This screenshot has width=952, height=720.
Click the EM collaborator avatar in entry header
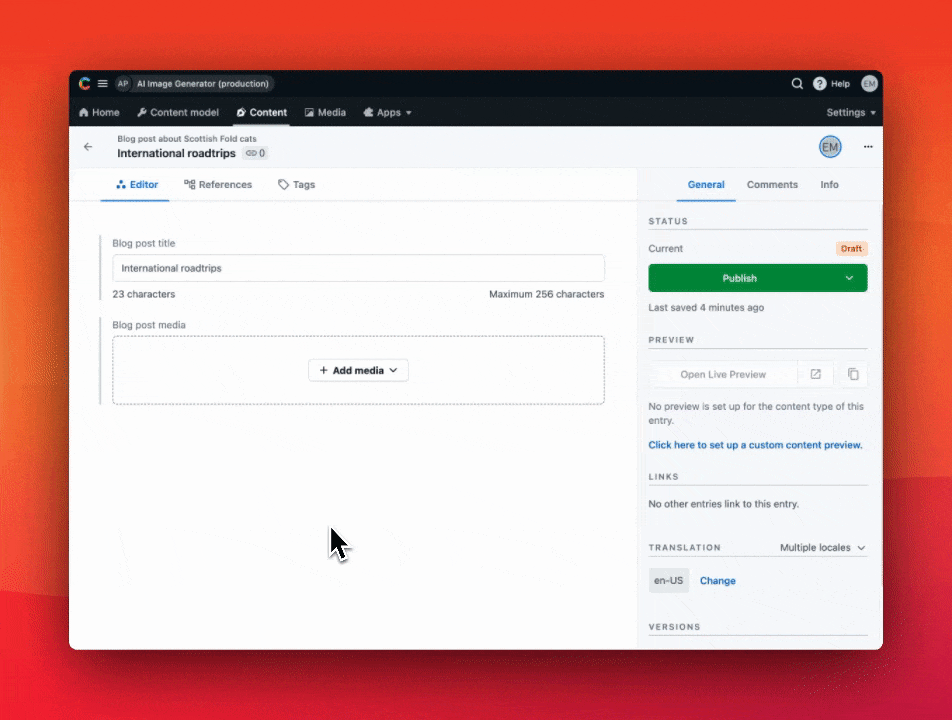click(830, 147)
